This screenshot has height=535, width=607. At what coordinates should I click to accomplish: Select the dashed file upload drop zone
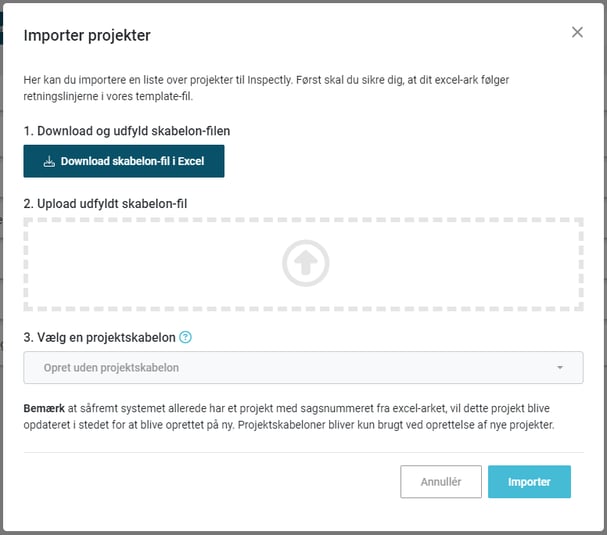[x=304, y=264]
